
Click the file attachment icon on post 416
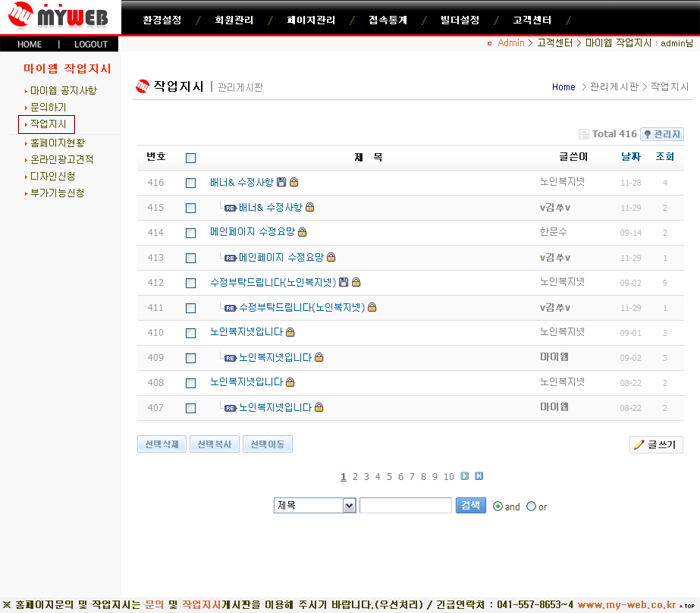point(281,182)
